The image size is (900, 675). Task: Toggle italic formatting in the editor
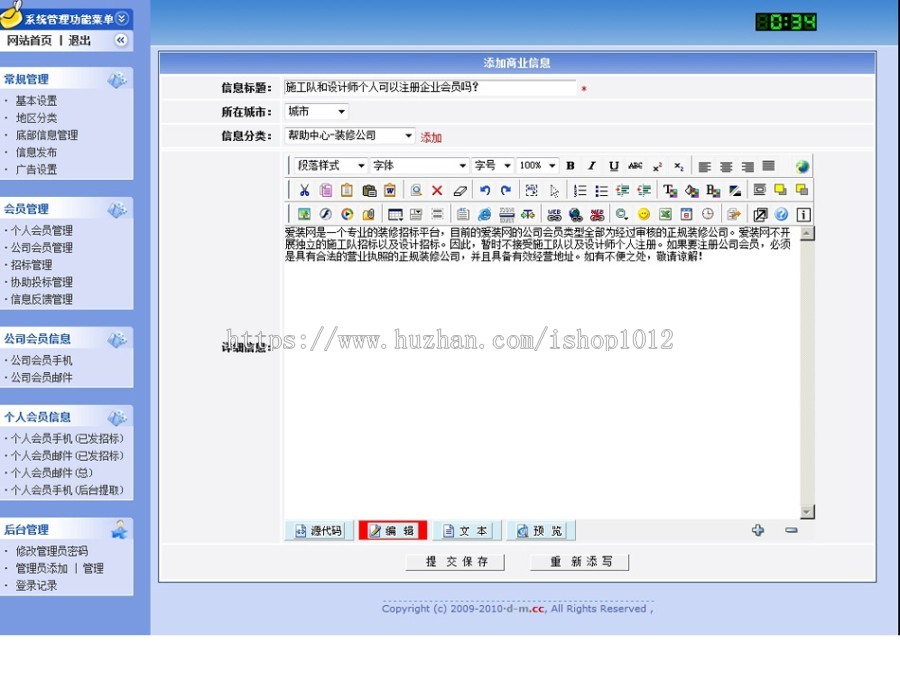click(592, 166)
